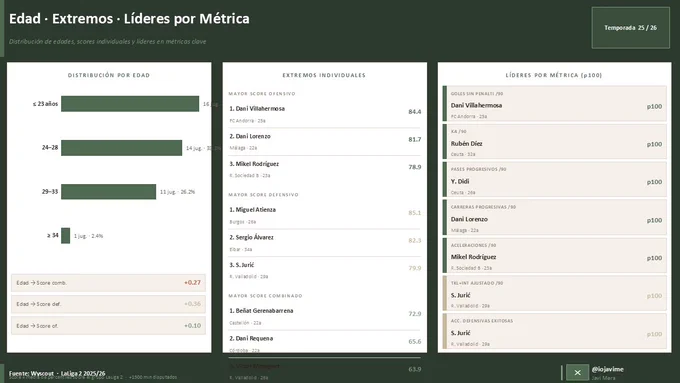
Task: Open the GOLES SIN PENALTI /90 leader card
Action: tap(555, 103)
